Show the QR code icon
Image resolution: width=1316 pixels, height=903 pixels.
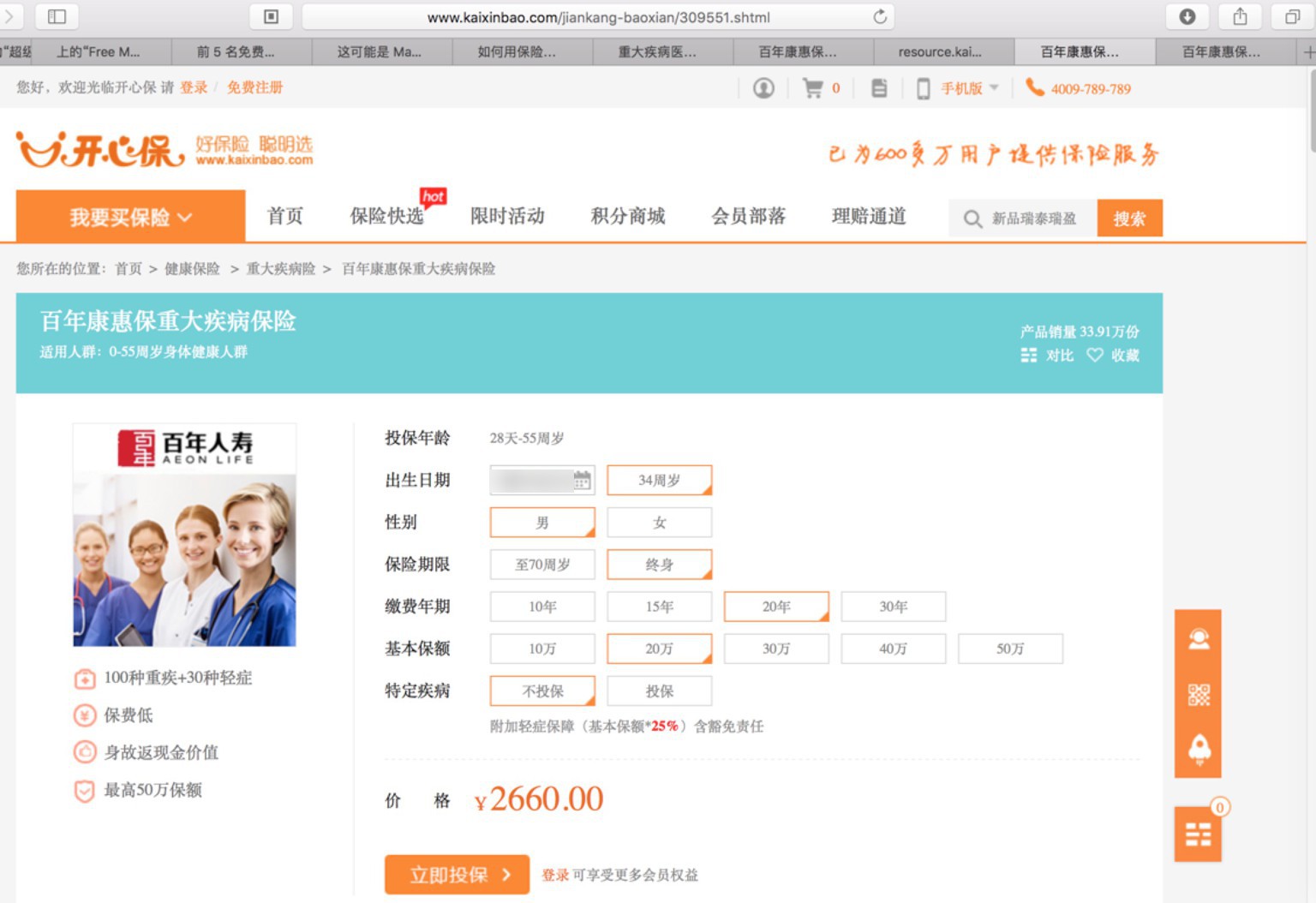(x=1199, y=694)
